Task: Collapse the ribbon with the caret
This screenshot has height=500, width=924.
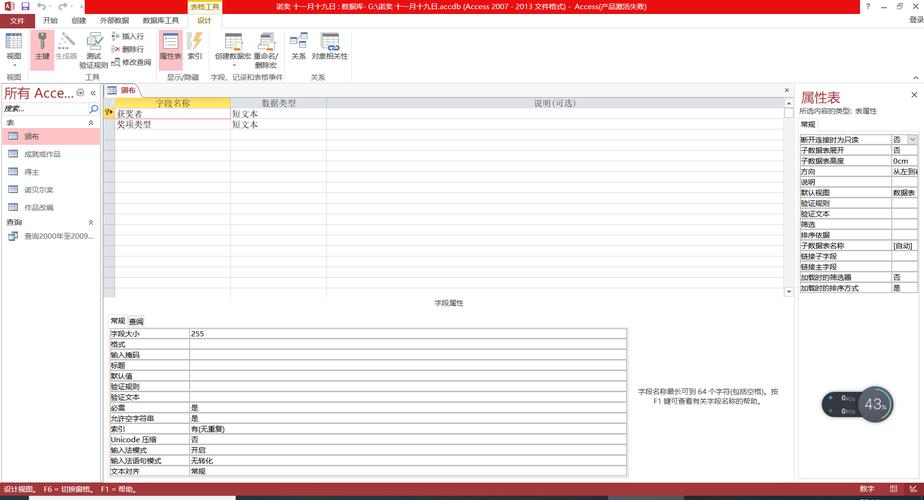Action: point(915,78)
